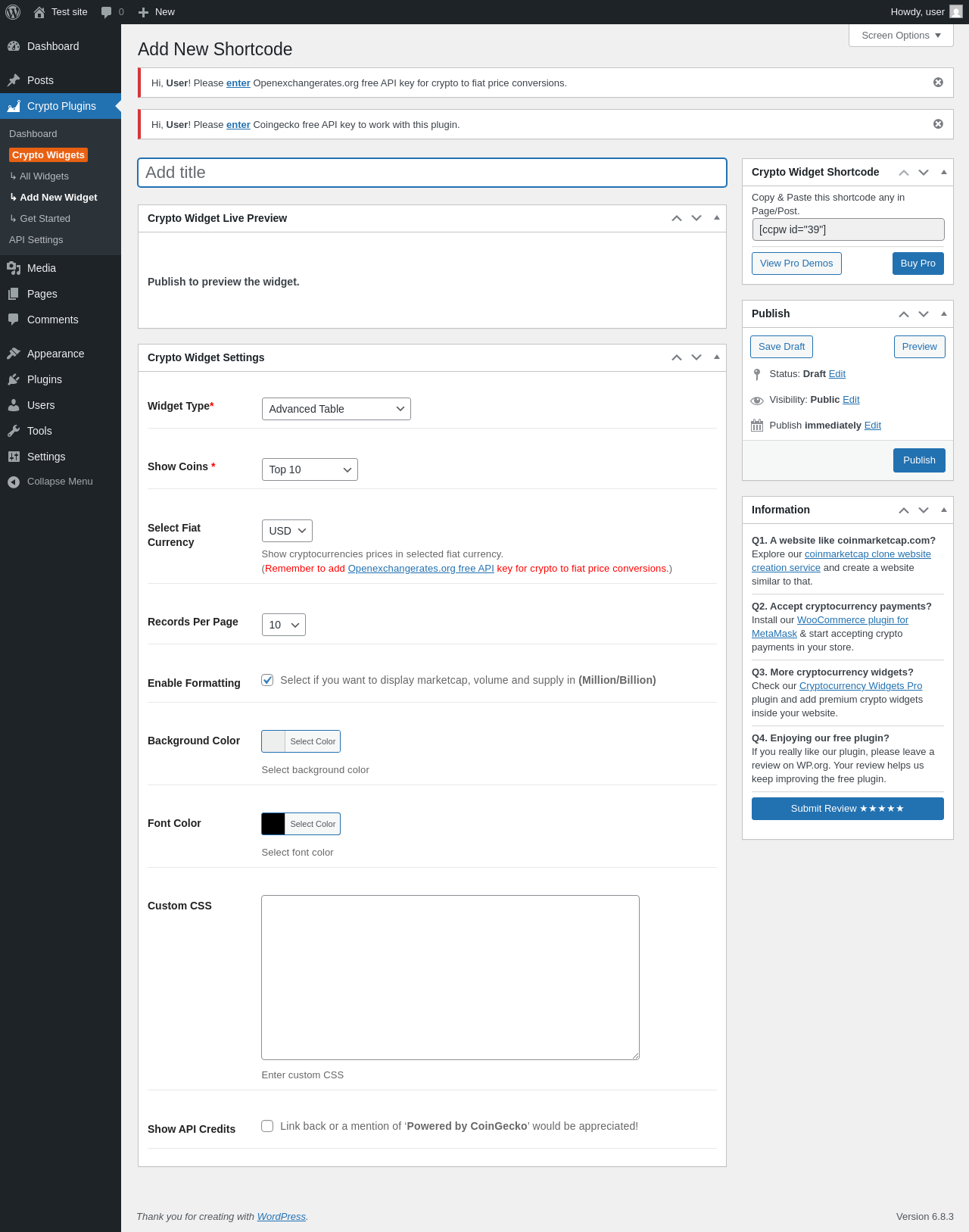Dismiss the Coingecko API key notice

pos(938,124)
